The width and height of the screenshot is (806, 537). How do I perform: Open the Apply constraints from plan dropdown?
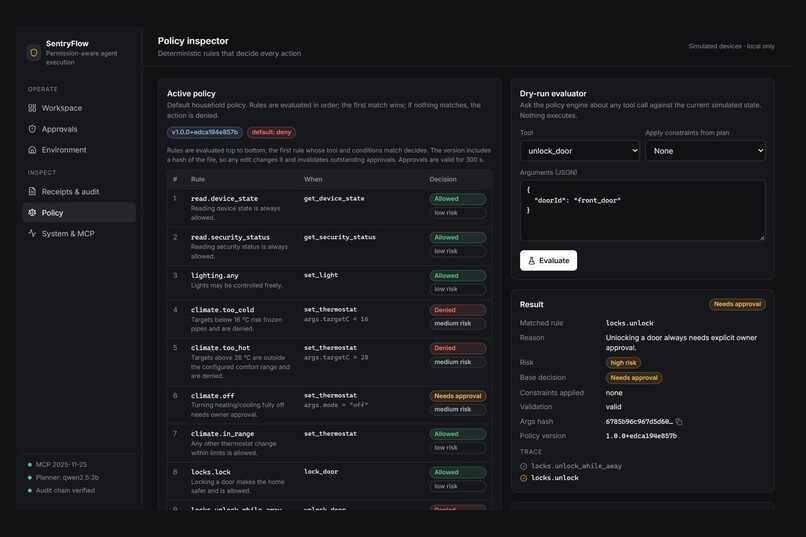(x=705, y=151)
